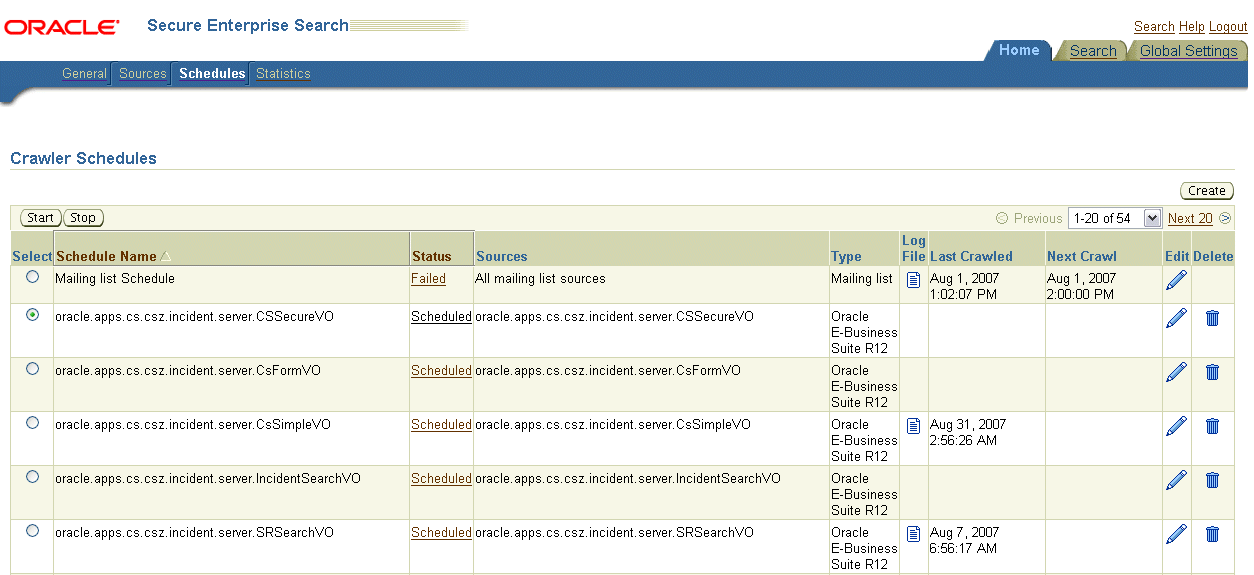
Task: Delete the CsSimpleVO schedule
Action: pyautogui.click(x=1212, y=426)
